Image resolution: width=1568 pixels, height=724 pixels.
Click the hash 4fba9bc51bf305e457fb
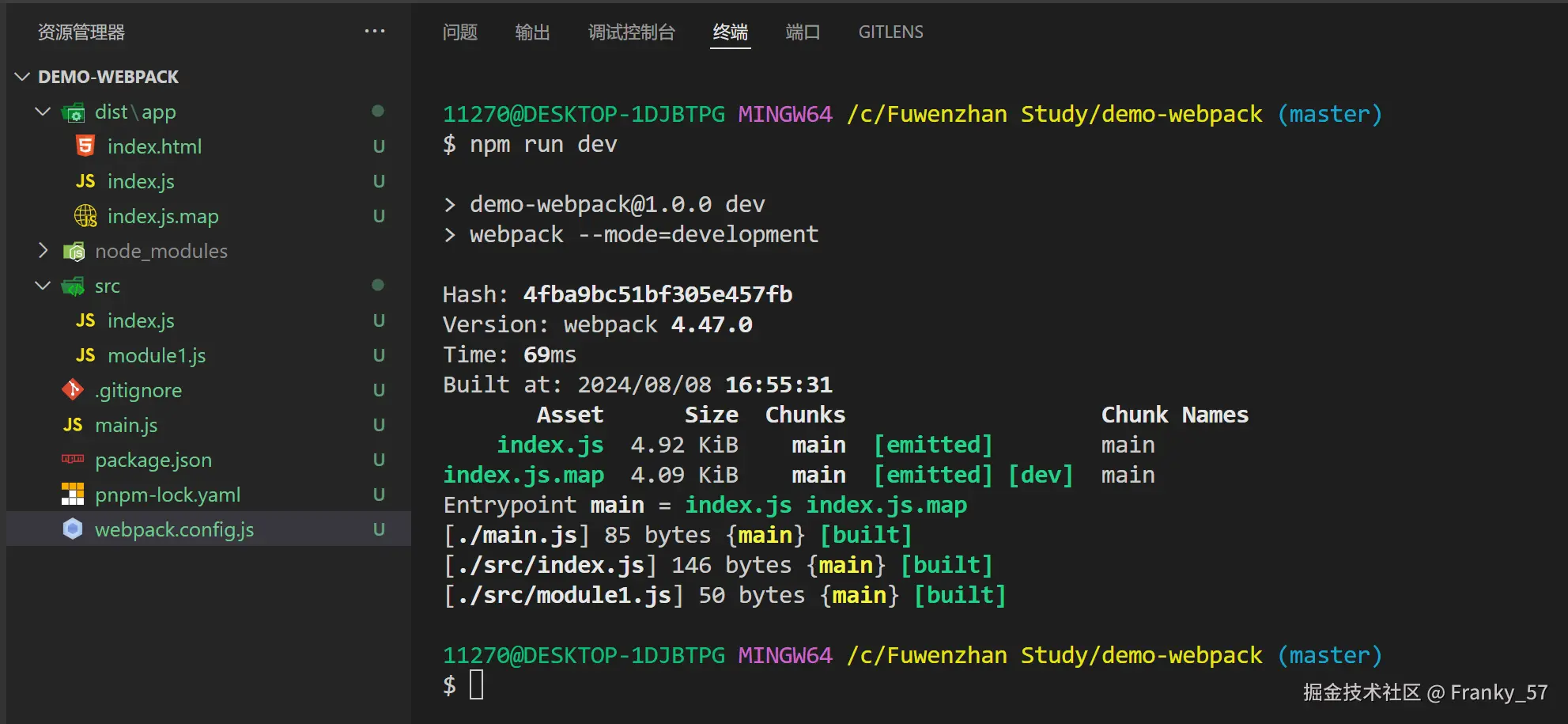[x=658, y=294]
